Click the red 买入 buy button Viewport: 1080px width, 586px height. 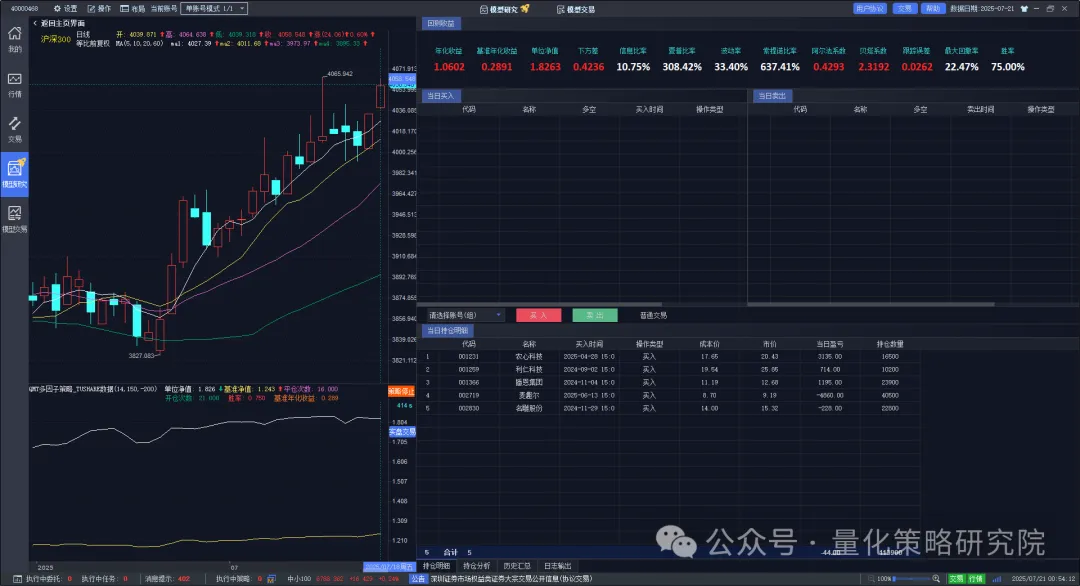tap(539, 315)
